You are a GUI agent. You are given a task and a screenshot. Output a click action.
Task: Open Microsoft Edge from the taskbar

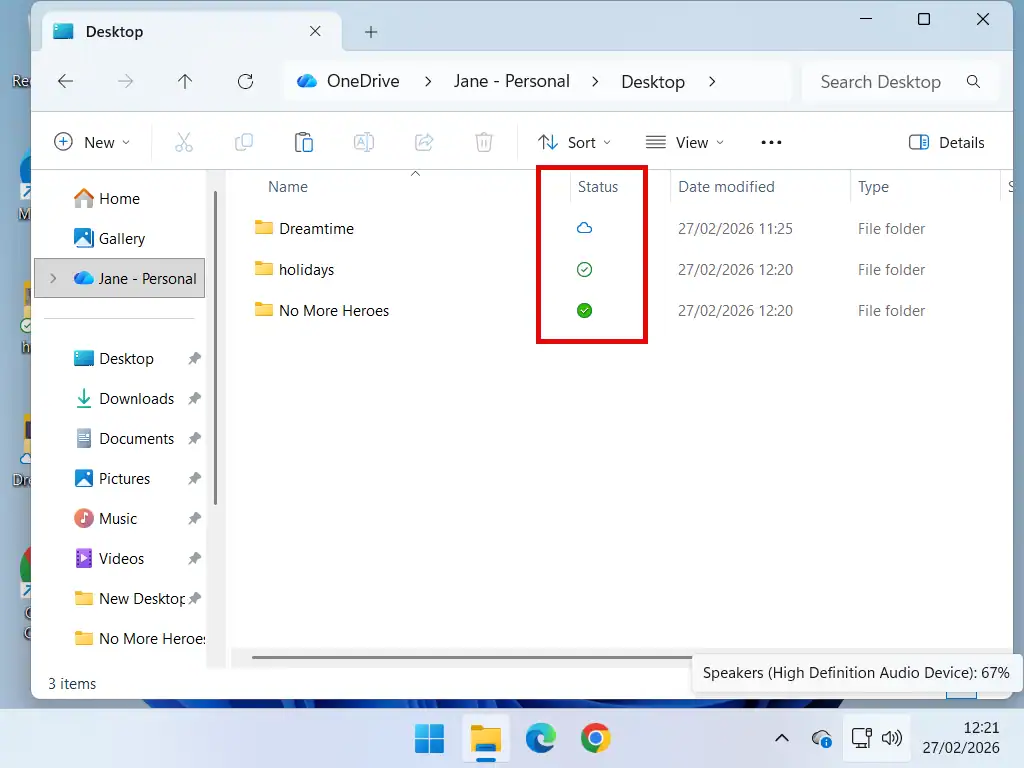click(x=541, y=738)
